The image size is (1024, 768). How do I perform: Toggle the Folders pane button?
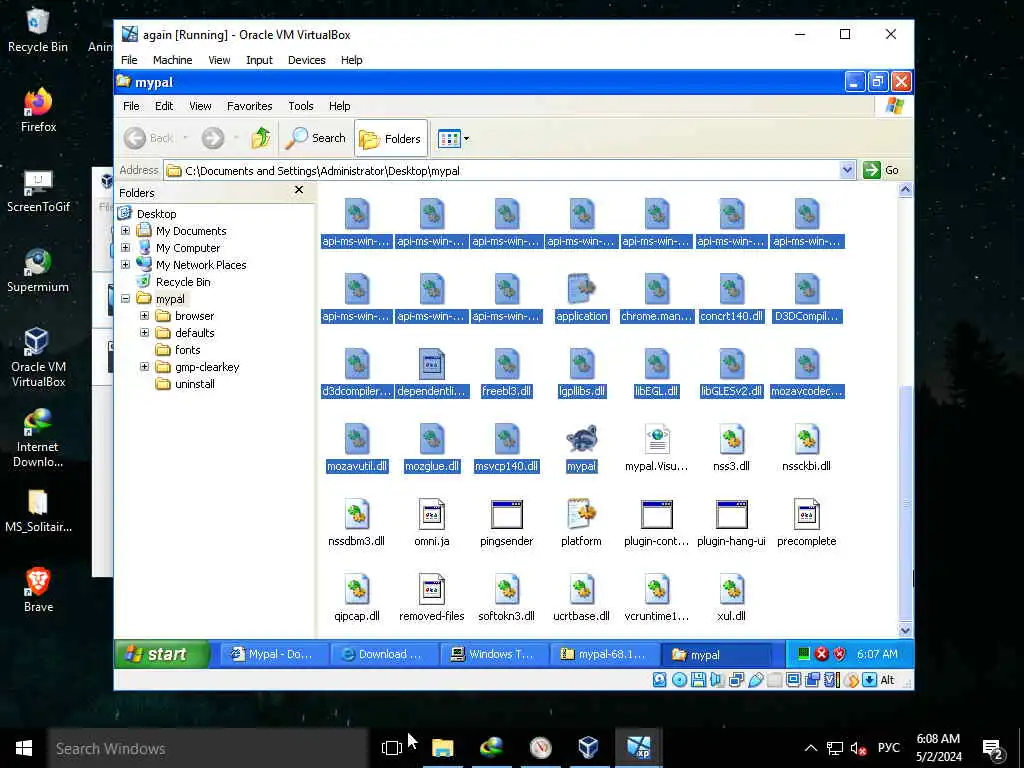coord(391,138)
